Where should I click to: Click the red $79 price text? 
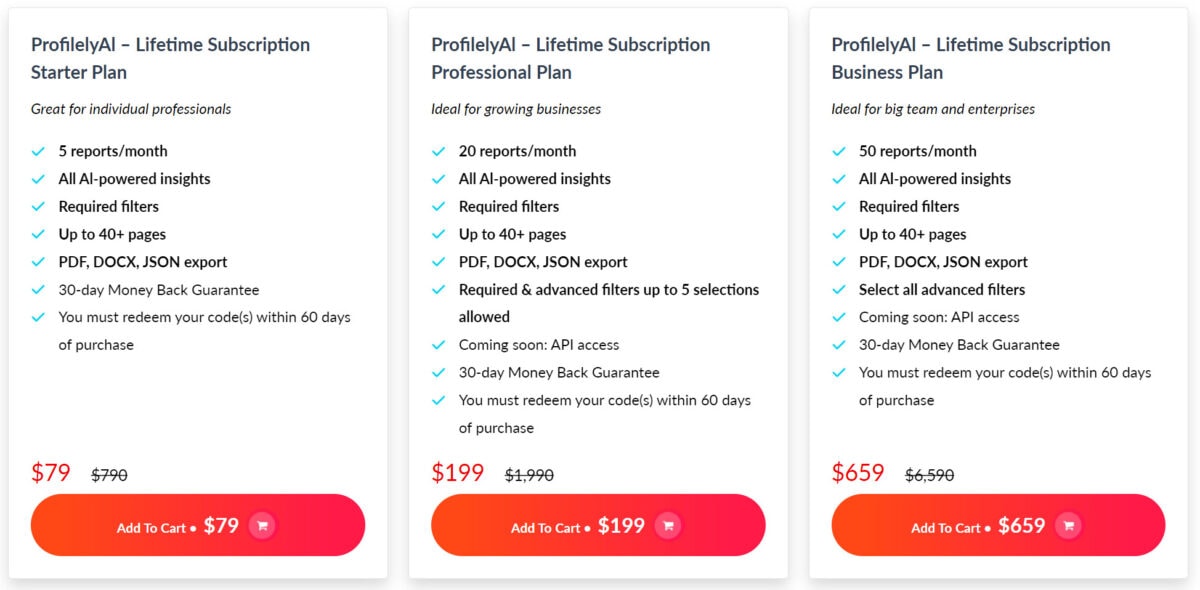51,472
